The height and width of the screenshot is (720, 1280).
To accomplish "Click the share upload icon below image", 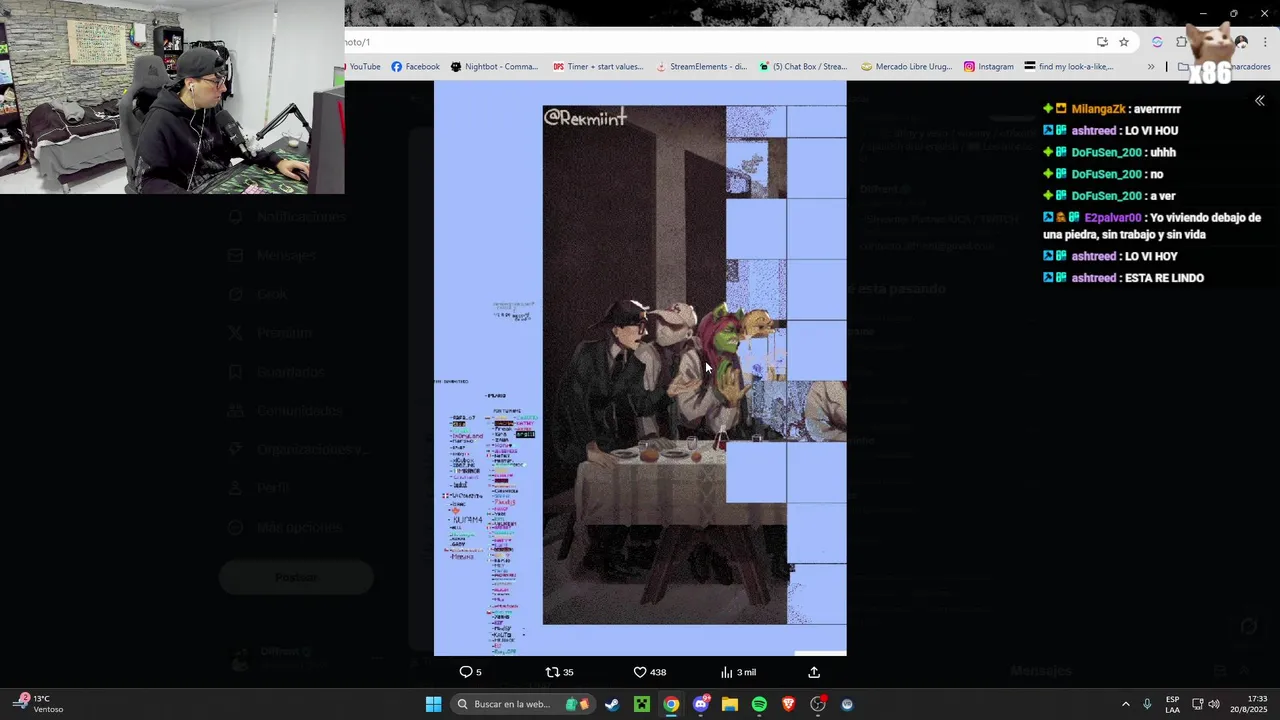I will (x=814, y=672).
